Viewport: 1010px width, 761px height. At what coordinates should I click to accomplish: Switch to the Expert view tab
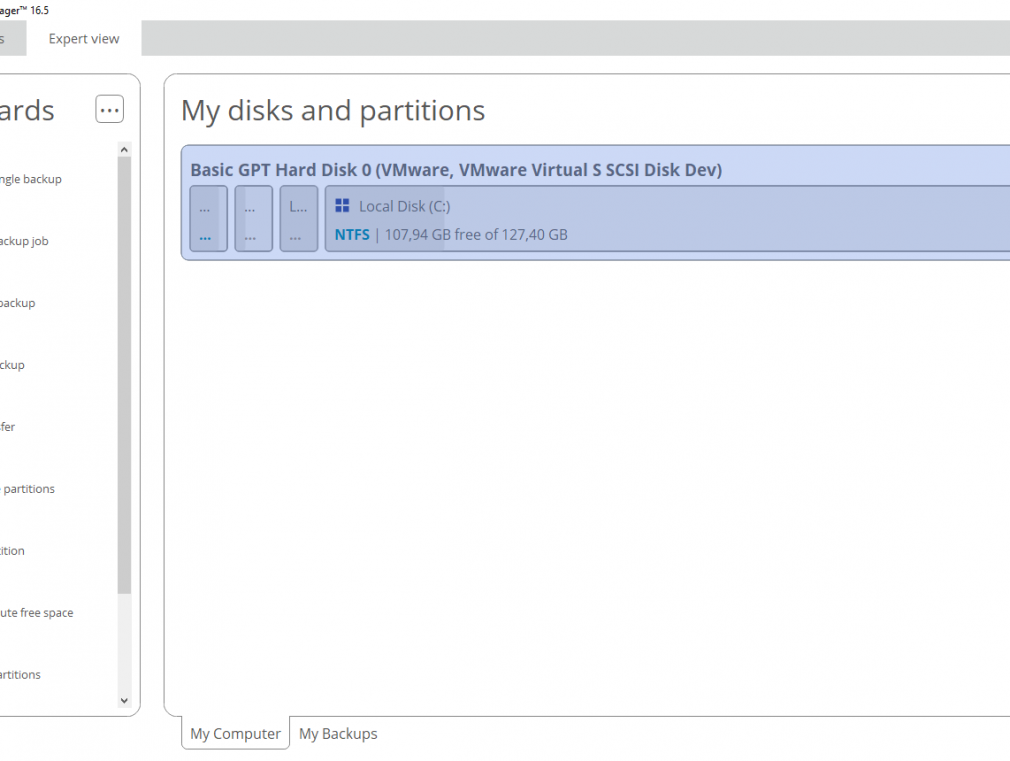84,39
